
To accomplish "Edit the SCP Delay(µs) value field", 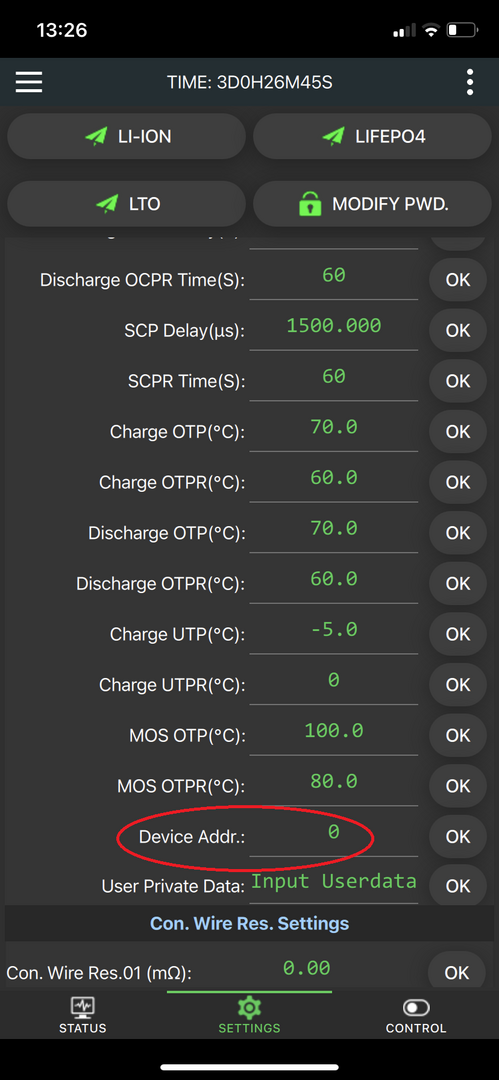I will (x=334, y=328).
